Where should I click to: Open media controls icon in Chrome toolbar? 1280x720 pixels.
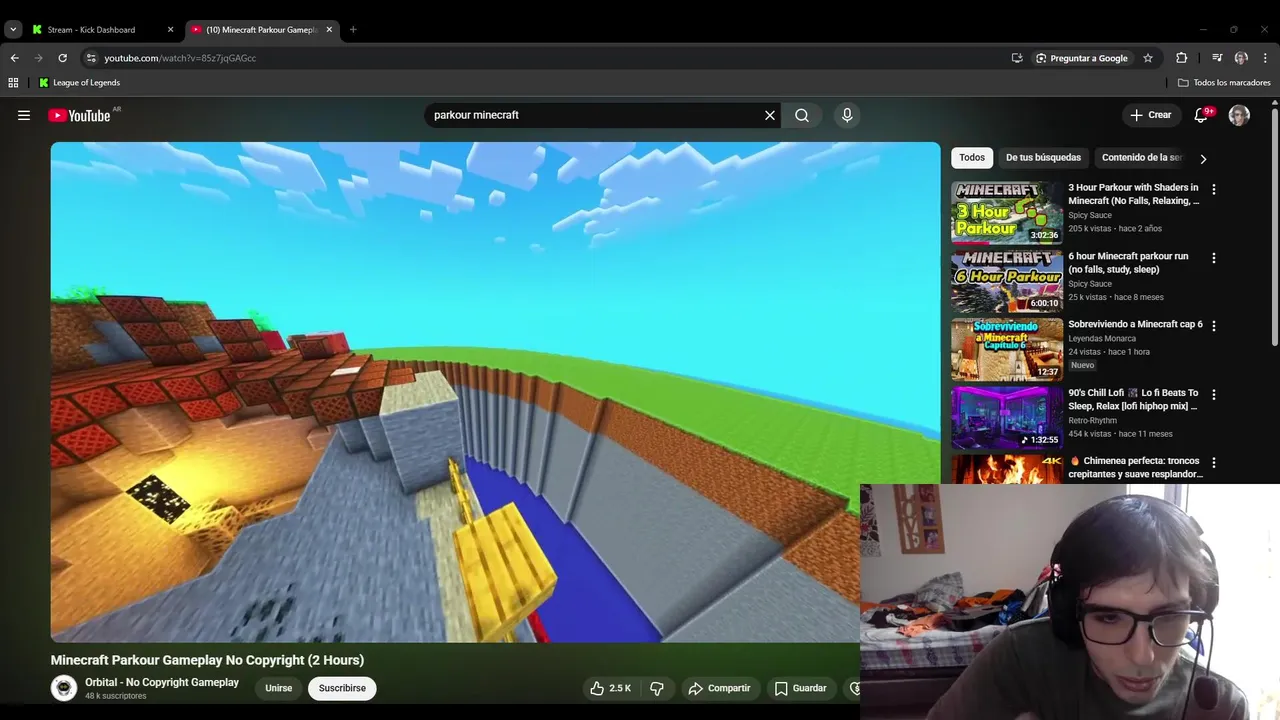tap(1217, 58)
